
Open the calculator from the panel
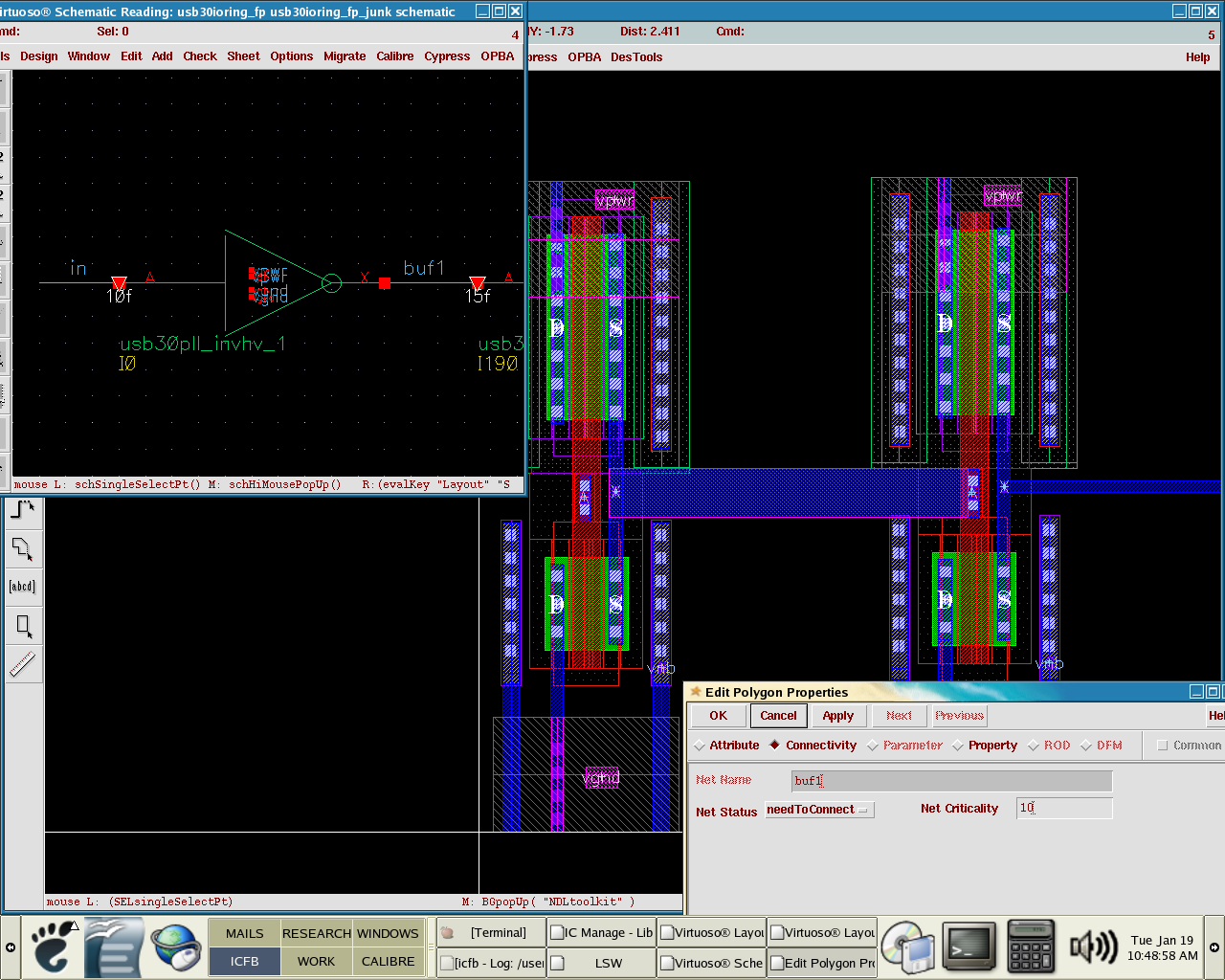coord(1031,947)
